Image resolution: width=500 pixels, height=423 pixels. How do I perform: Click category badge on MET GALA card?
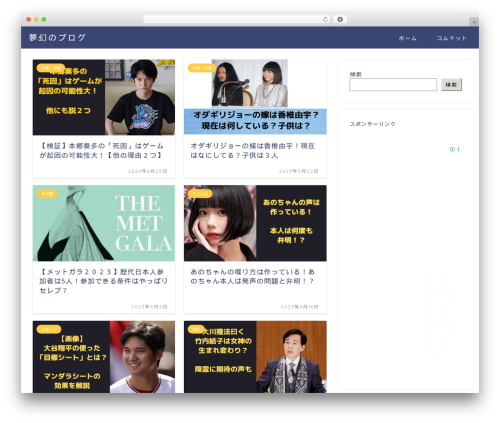[47, 194]
